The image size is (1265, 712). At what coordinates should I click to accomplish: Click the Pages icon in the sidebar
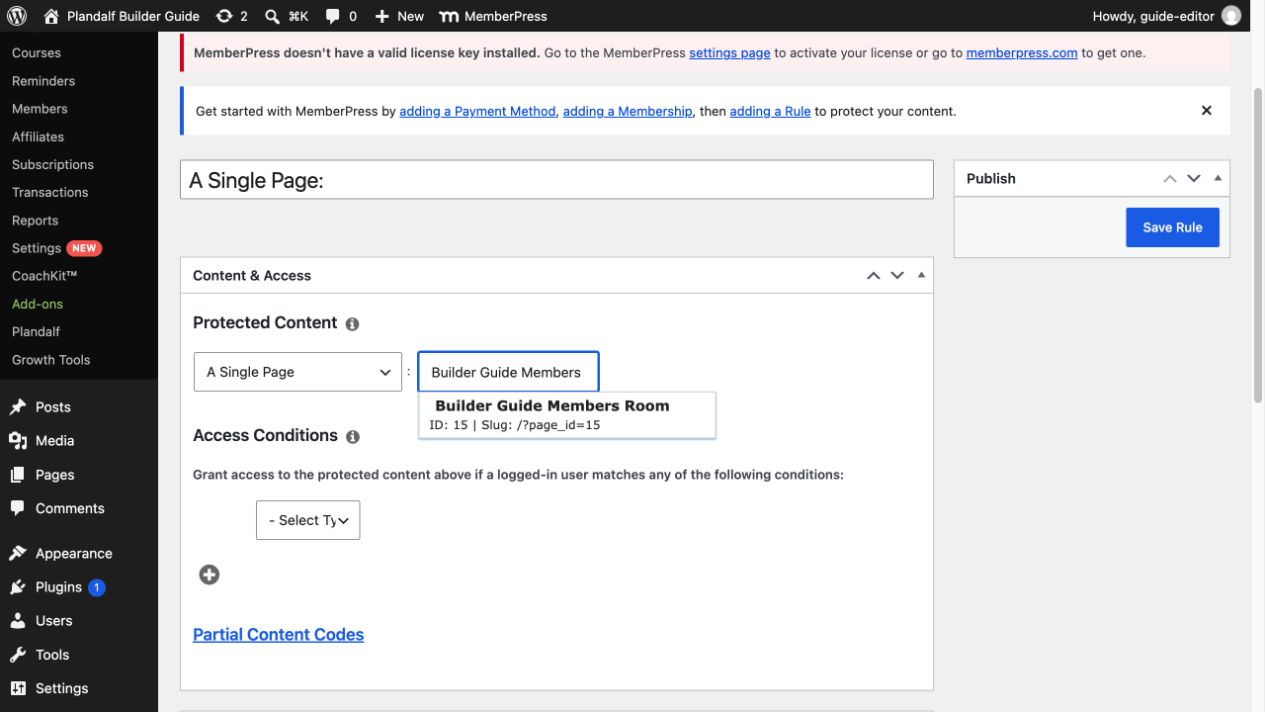click(18, 475)
